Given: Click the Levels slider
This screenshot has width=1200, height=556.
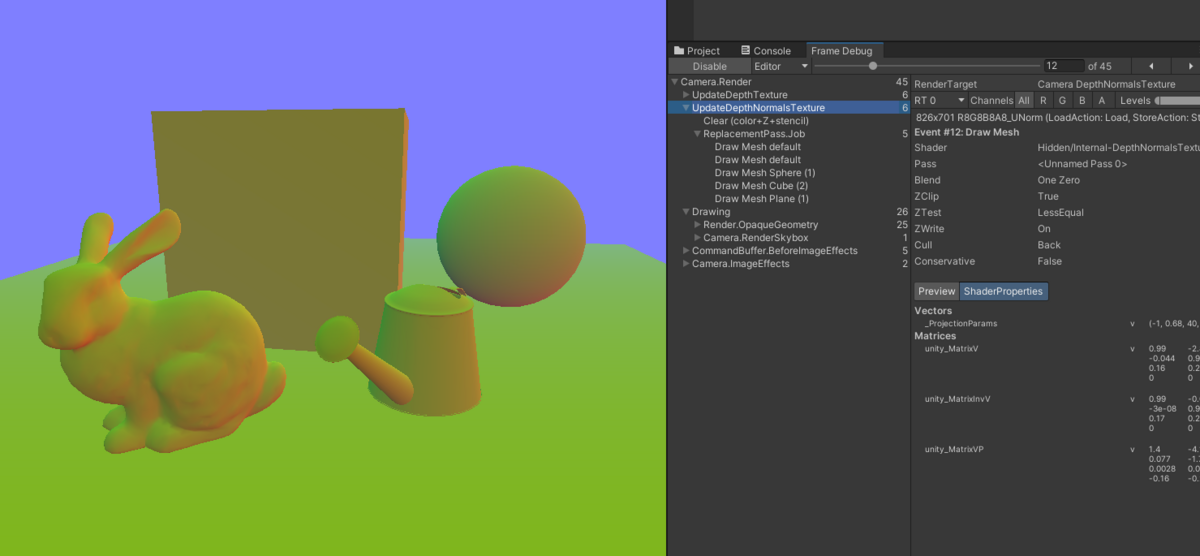Looking at the screenshot, I should [x=1177, y=100].
